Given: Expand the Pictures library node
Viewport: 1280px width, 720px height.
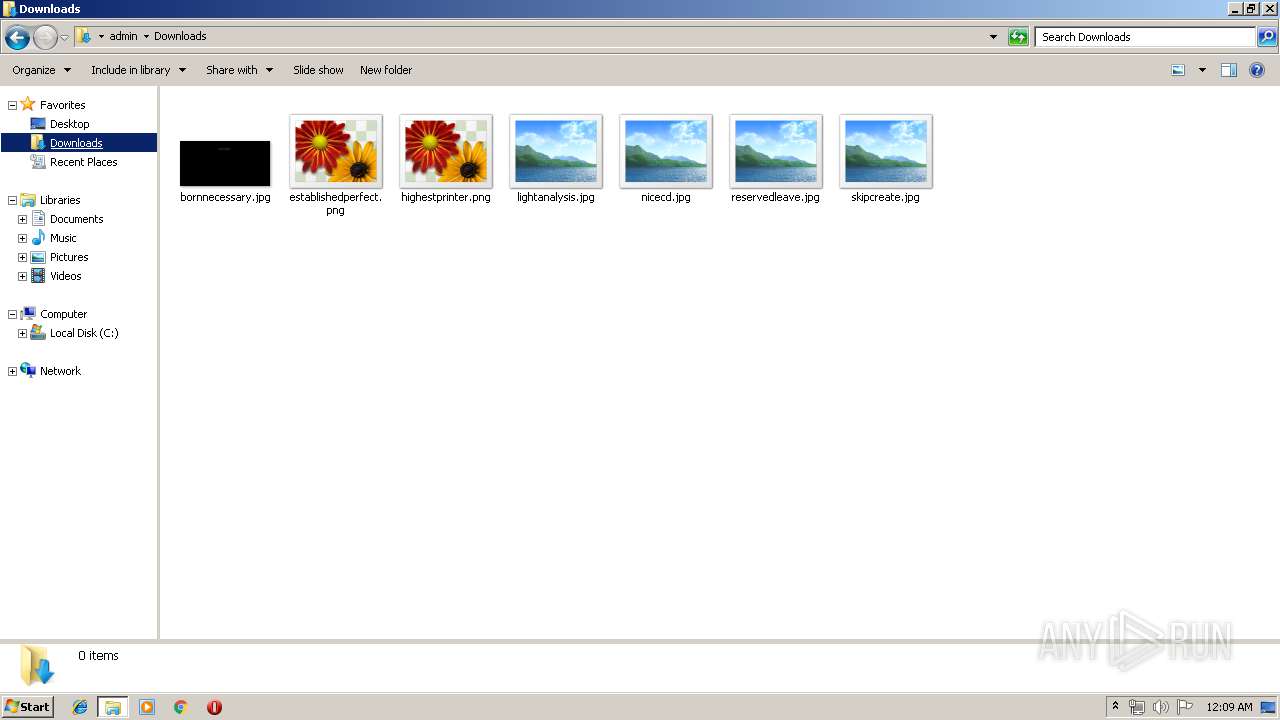Looking at the screenshot, I should [22, 257].
